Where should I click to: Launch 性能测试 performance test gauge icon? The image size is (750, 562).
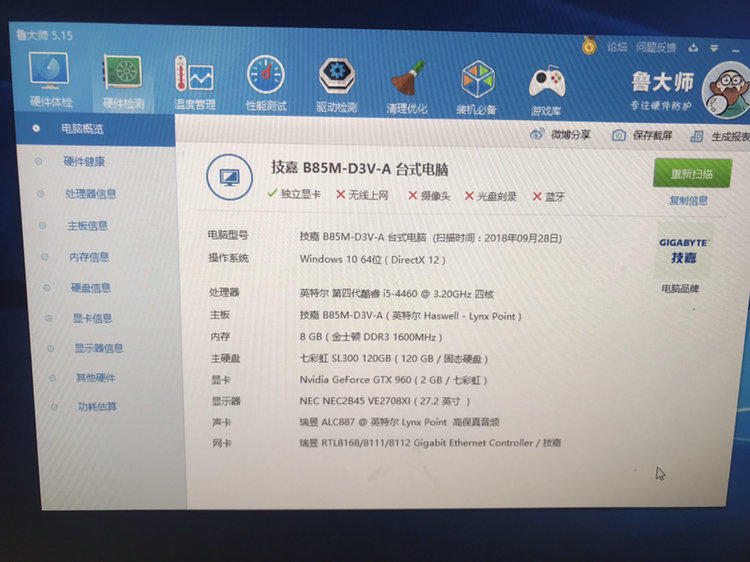[x=265, y=75]
